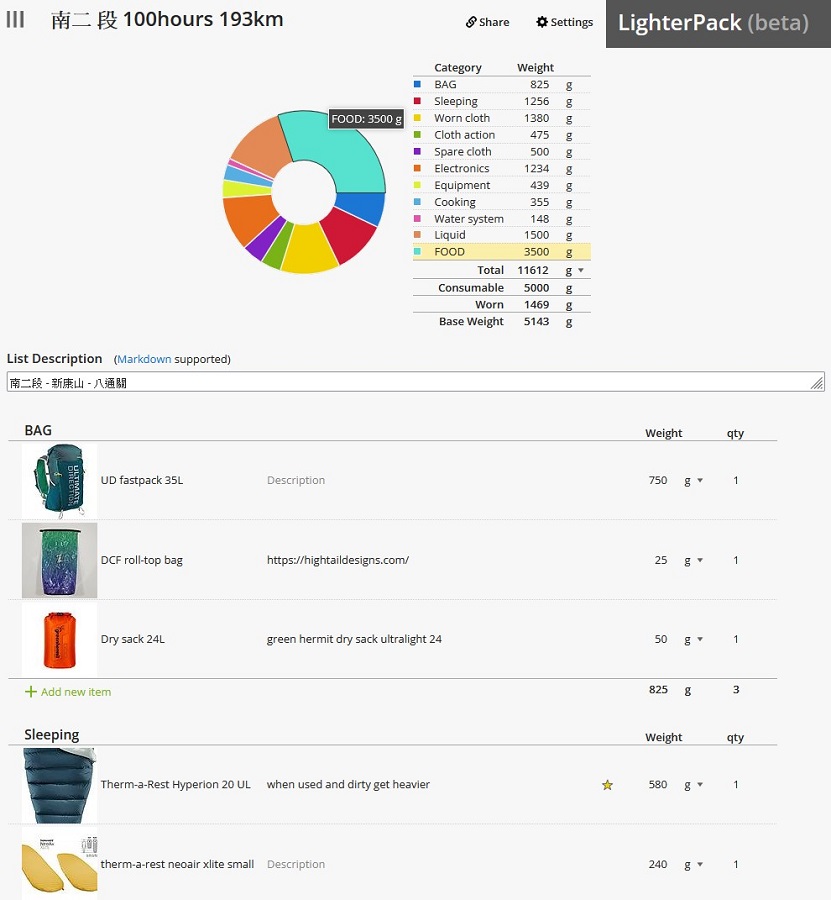The image size is (831, 900).
Task: Open unit dropdown for Therm-a-Rest Hyperion 20 UL
Action: (x=700, y=785)
